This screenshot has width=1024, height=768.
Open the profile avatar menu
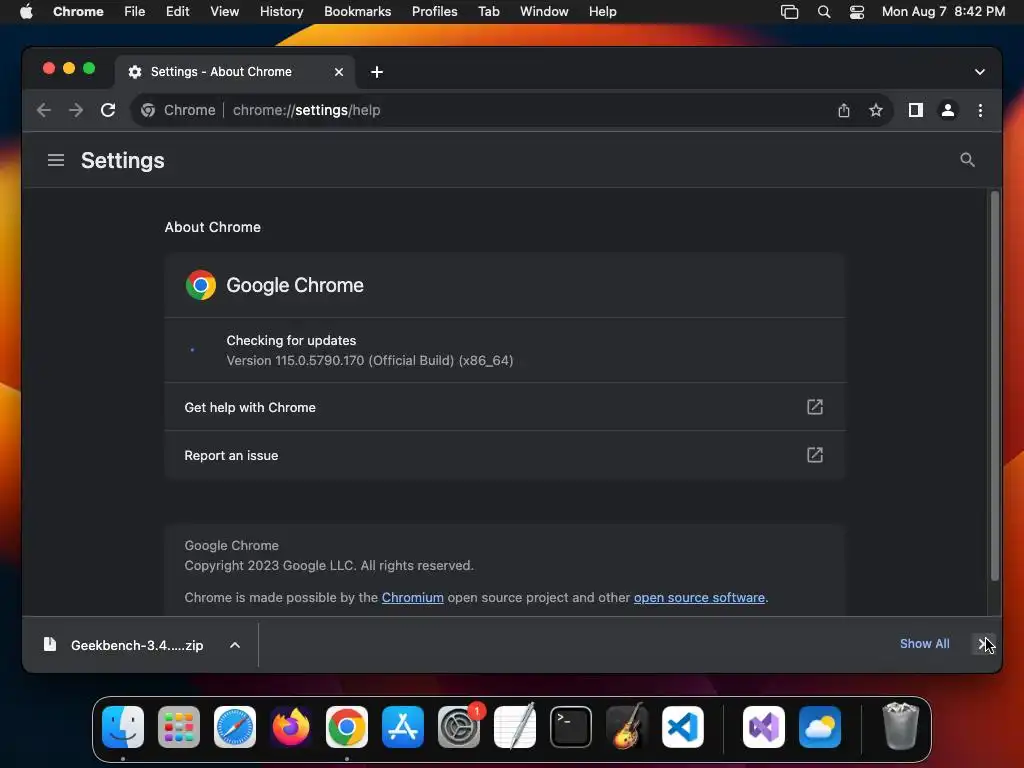point(948,110)
